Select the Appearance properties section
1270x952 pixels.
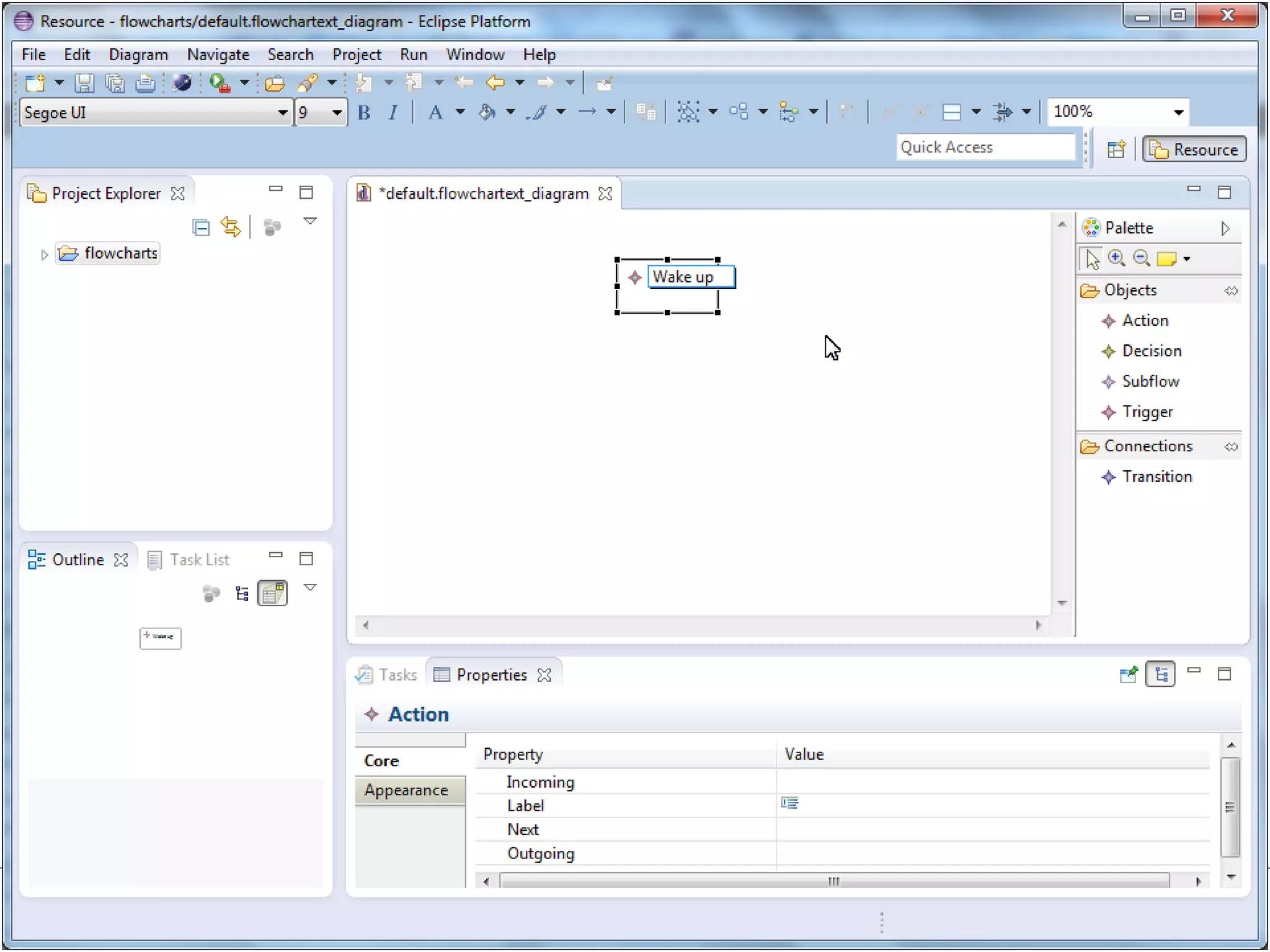(406, 790)
